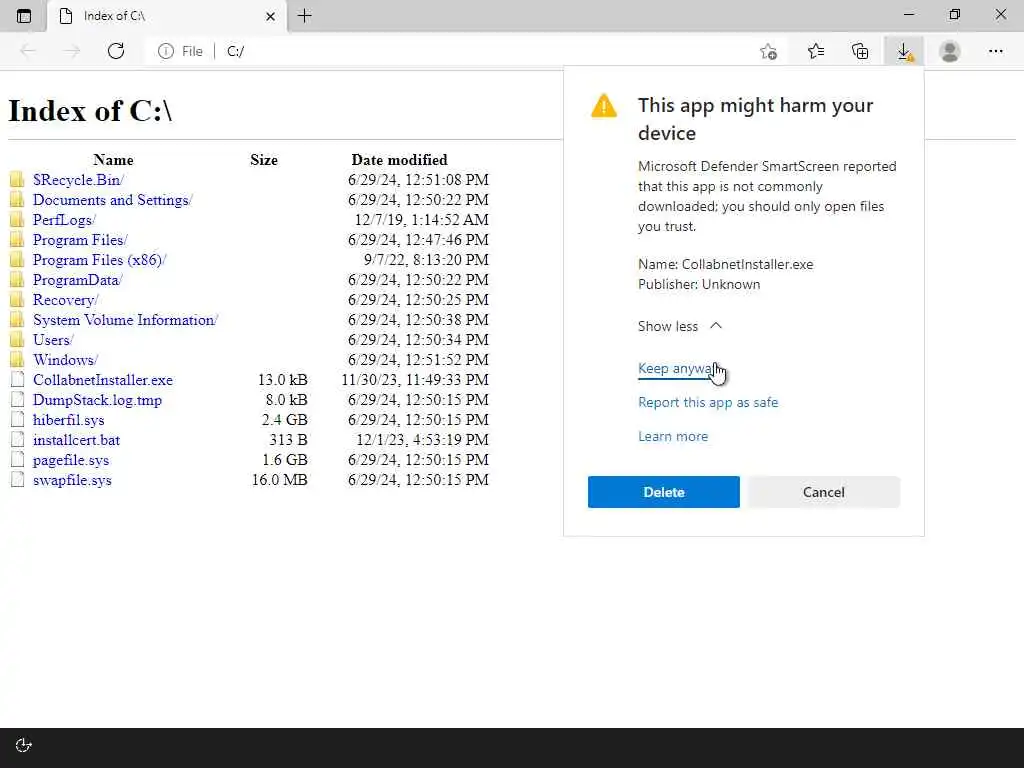Click file icon beside swapfile.sys
Image resolution: width=1024 pixels, height=768 pixels.
(17, 479)
